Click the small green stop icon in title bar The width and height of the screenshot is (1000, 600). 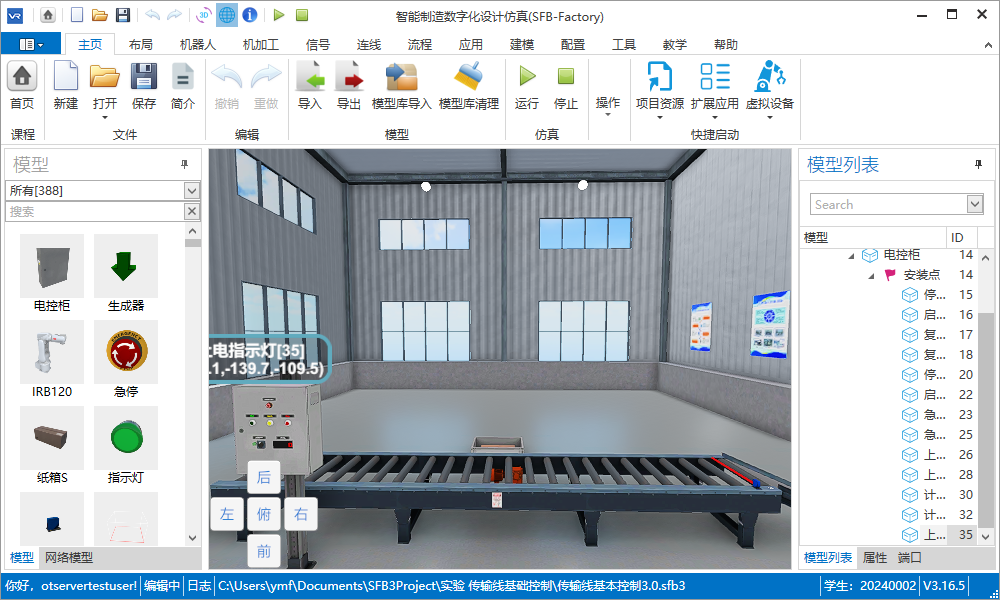click(x=302, y=15)
